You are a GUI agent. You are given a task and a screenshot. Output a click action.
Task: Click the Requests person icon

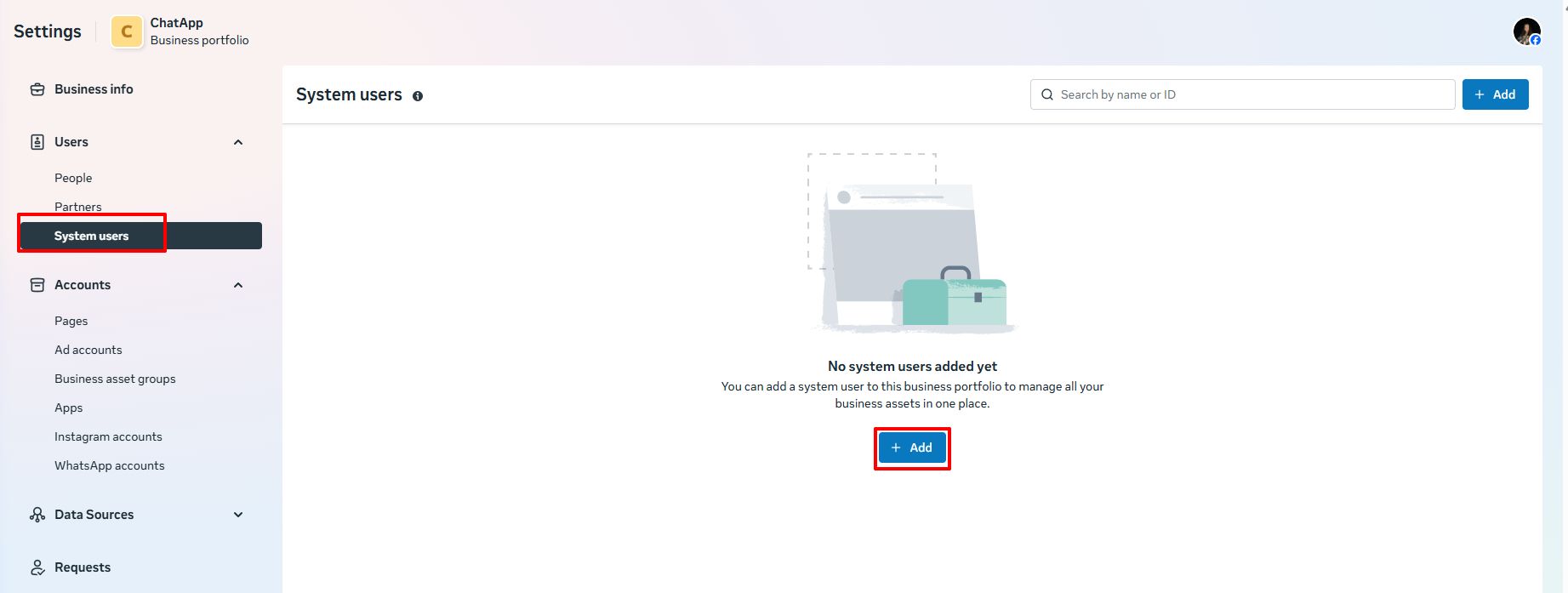37,567
